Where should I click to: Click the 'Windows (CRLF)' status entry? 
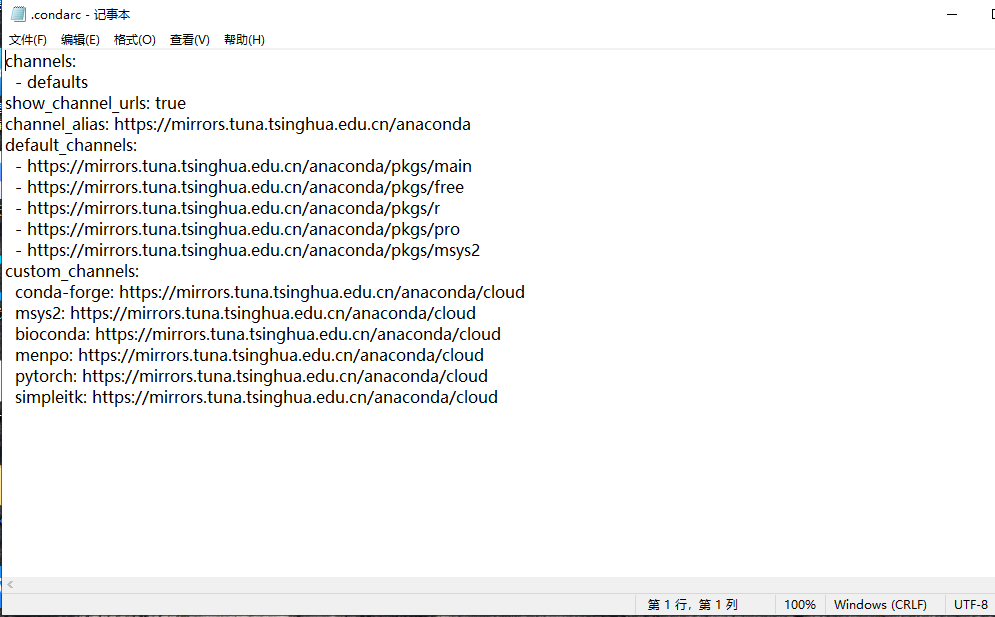click(x=880, y=605)
